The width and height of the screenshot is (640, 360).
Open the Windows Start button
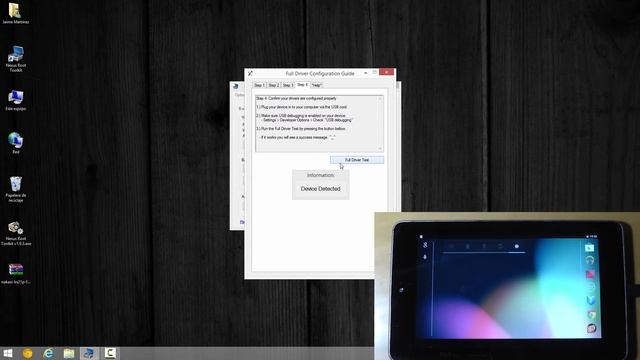[x=8, y=353]
